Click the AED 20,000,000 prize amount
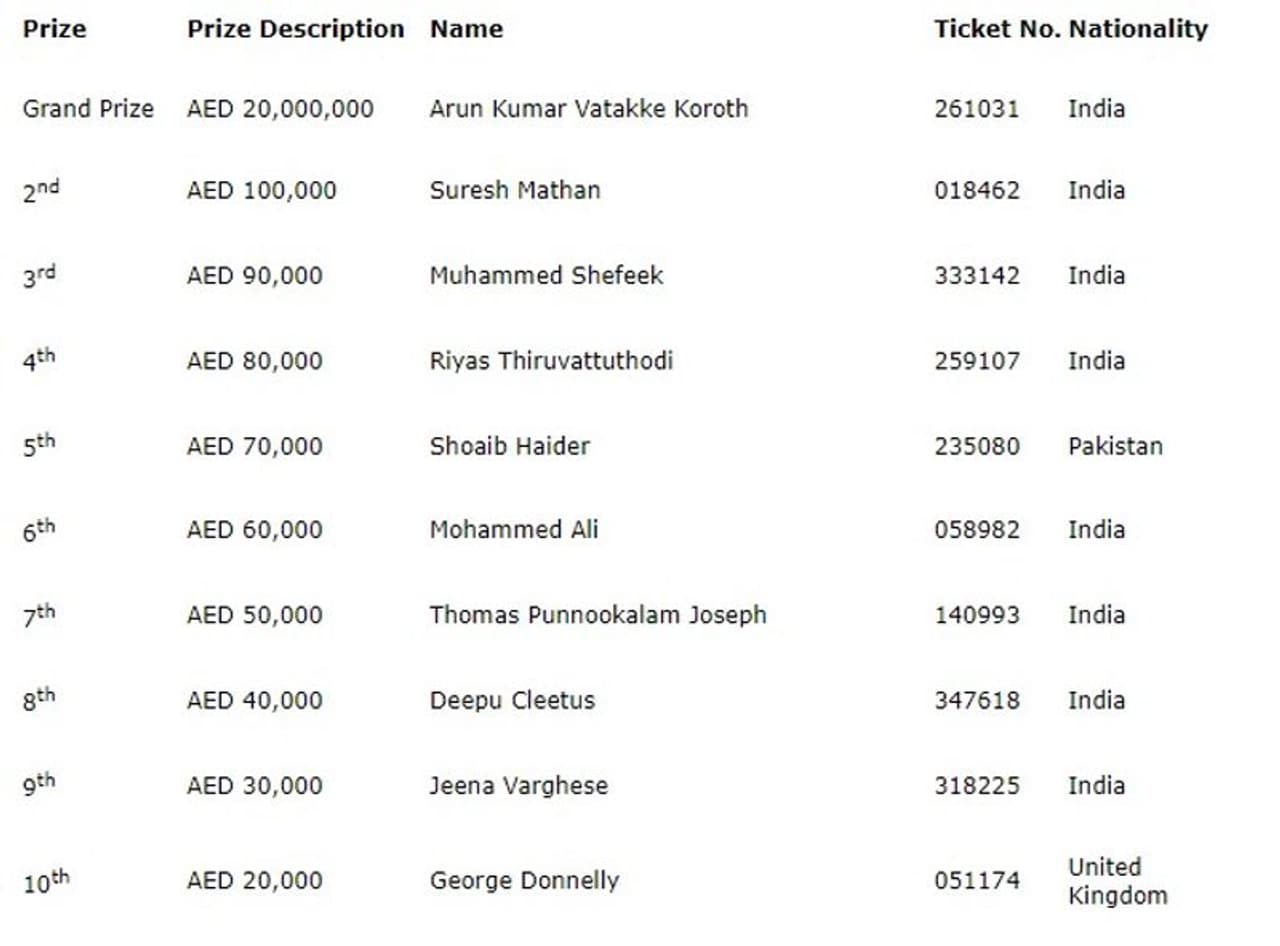This screenshot has height=946, width=1280. coord(280,108)
